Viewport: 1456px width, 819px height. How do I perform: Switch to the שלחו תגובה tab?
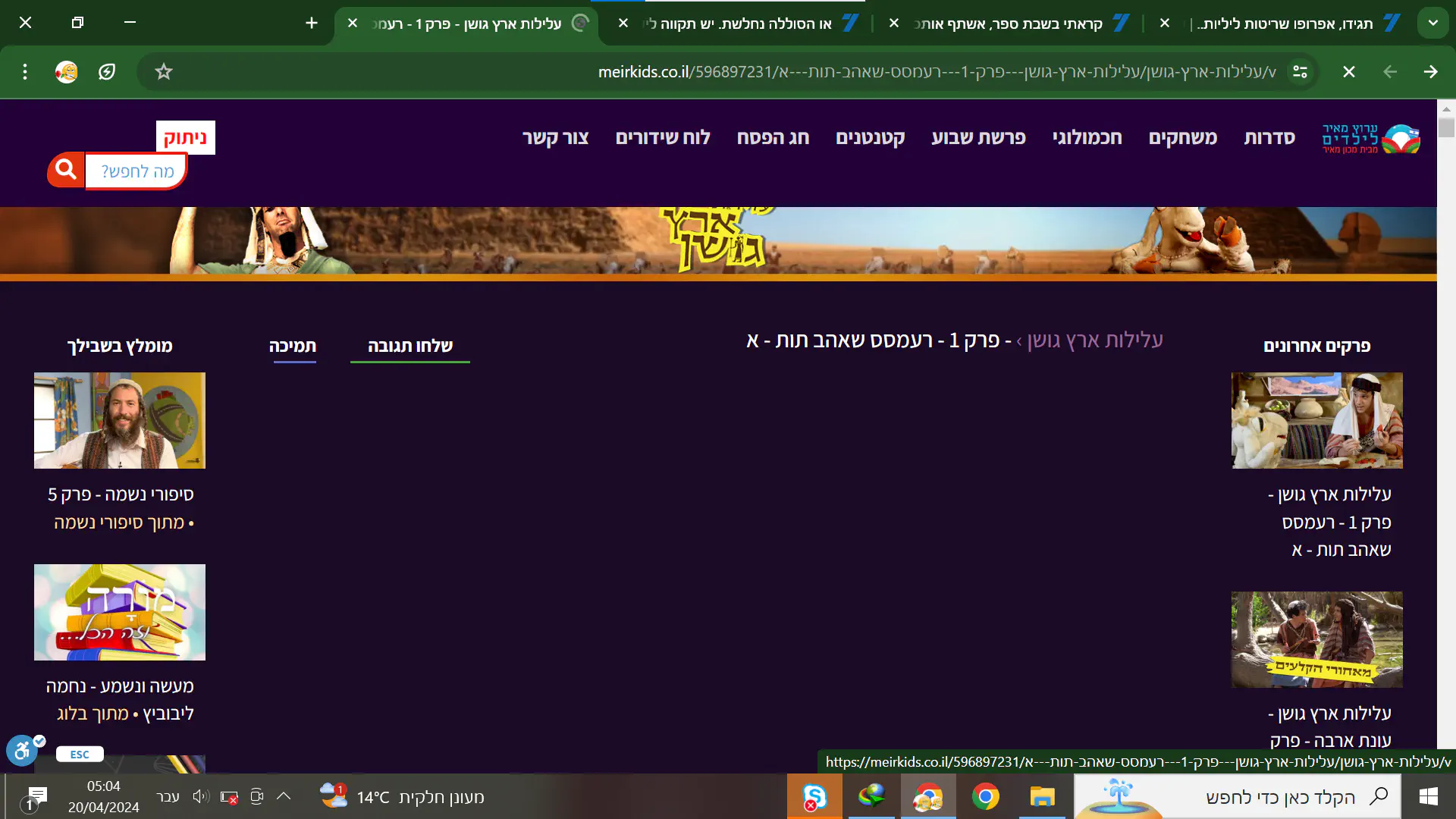point(410,347)
